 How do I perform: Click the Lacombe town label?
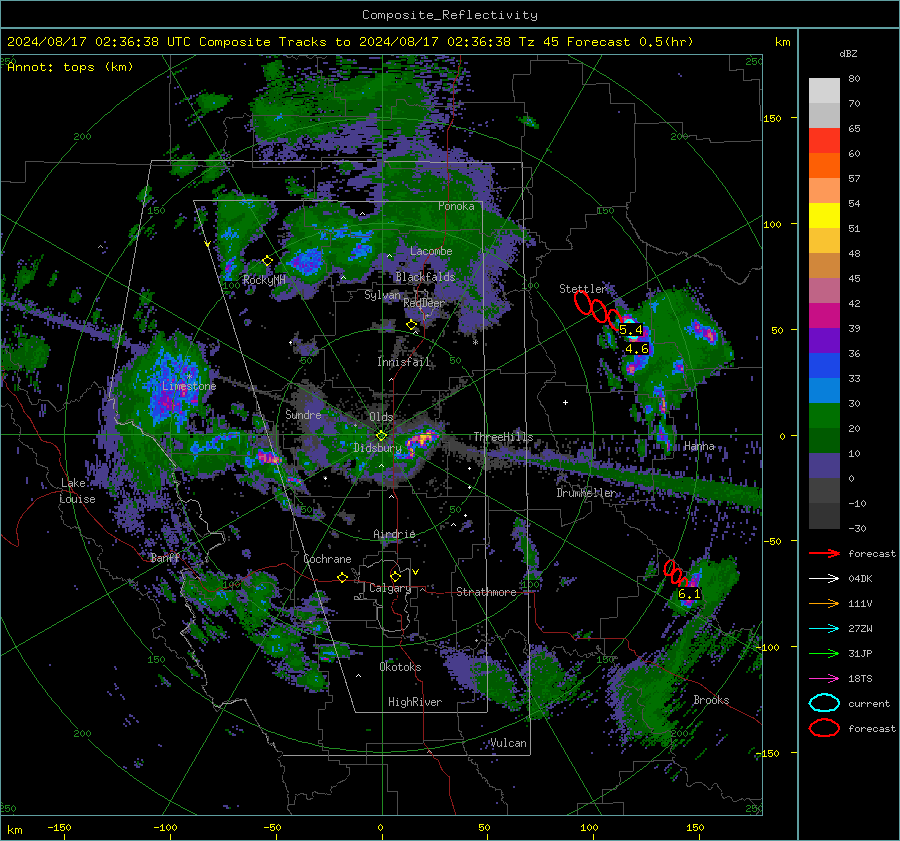431,251
